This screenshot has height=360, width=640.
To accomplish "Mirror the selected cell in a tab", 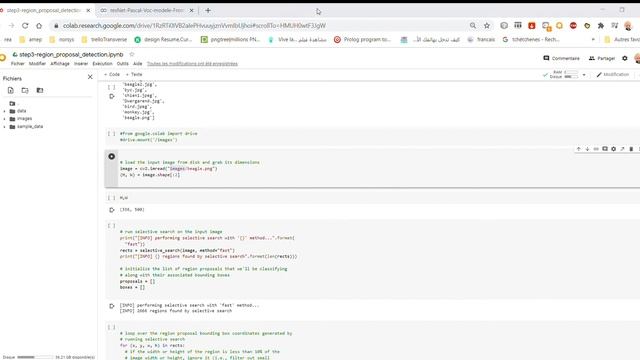I will (622, 149).
